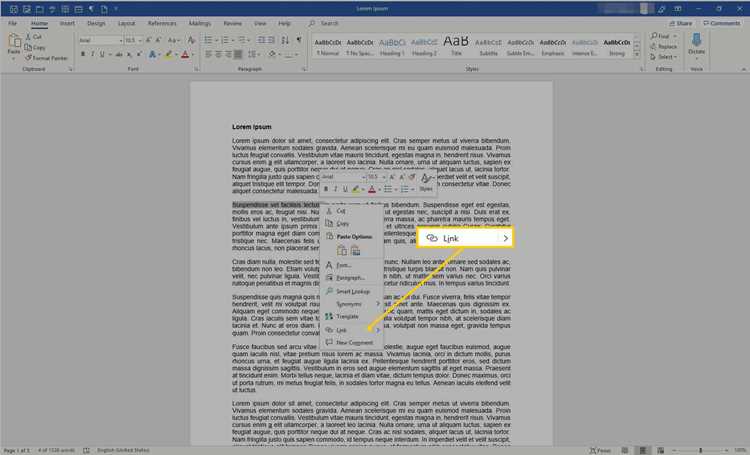This screenshot has width=750, height=455.
Task: Click Find in the Editing group
Action: coord(663,36)
